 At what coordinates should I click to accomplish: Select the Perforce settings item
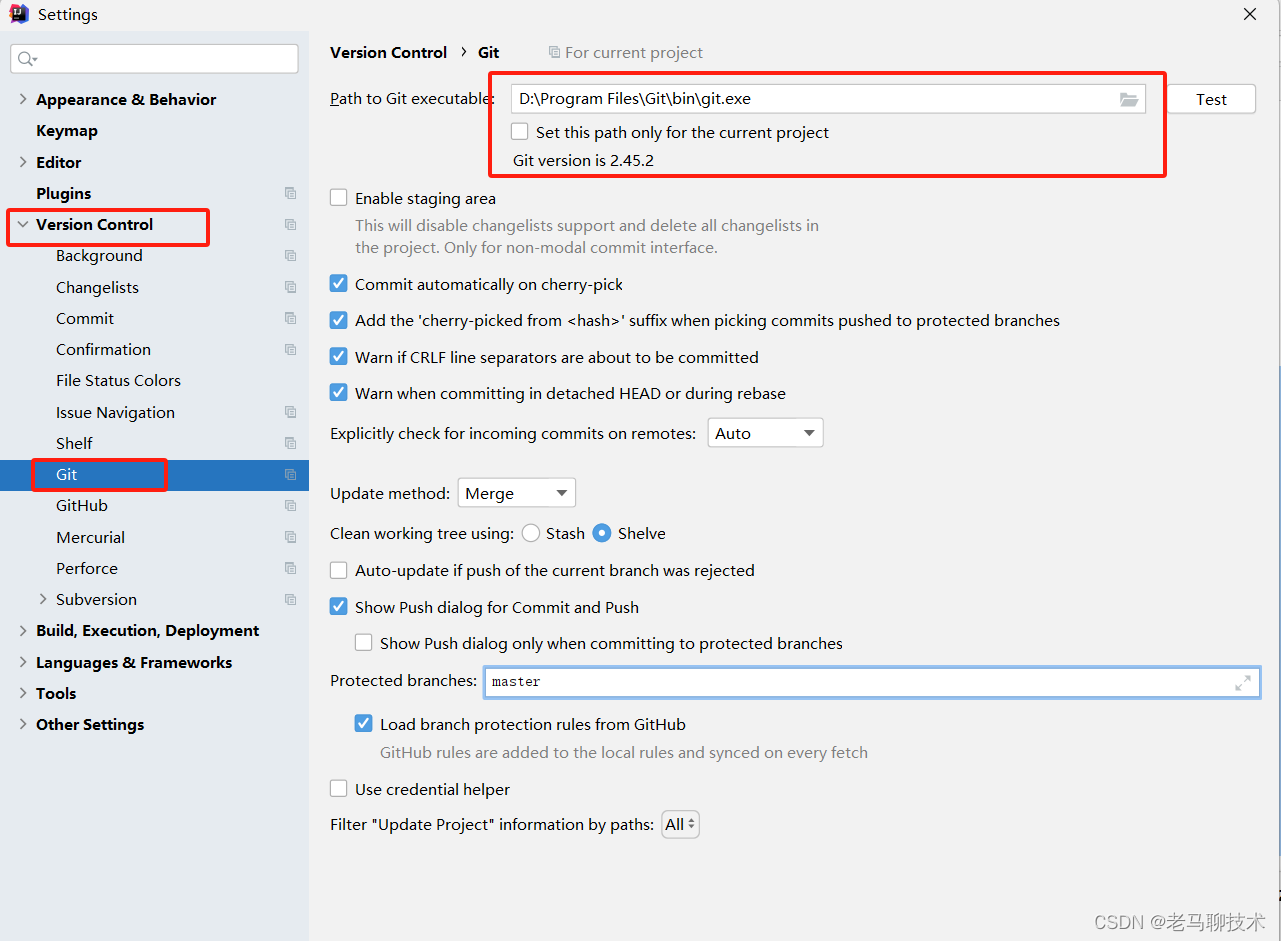(x=87, y=568)
